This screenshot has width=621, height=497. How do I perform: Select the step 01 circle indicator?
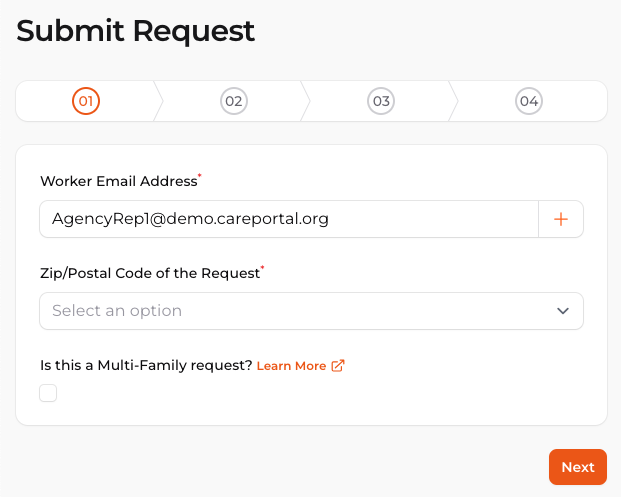[86, 101]
